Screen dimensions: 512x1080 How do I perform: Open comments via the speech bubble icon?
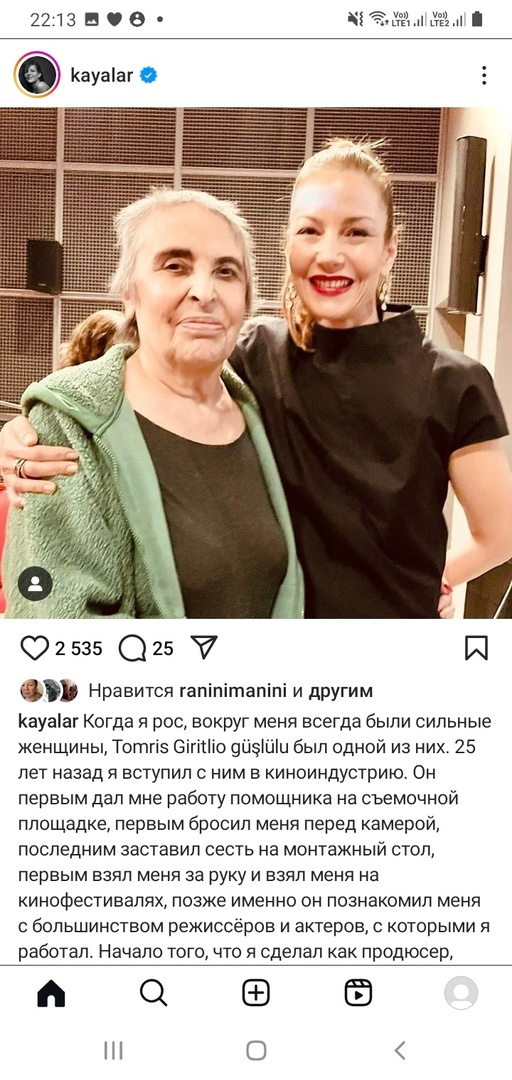(132, 648)
